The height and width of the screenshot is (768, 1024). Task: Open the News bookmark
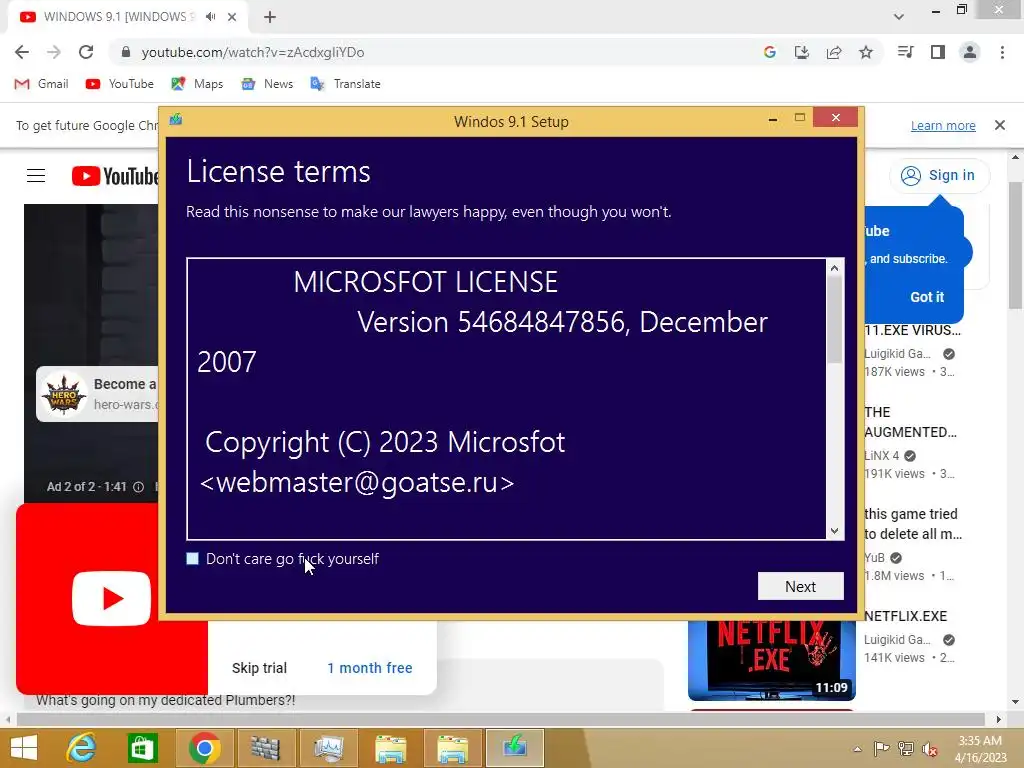pyautogui.click(x=267, y=84)
